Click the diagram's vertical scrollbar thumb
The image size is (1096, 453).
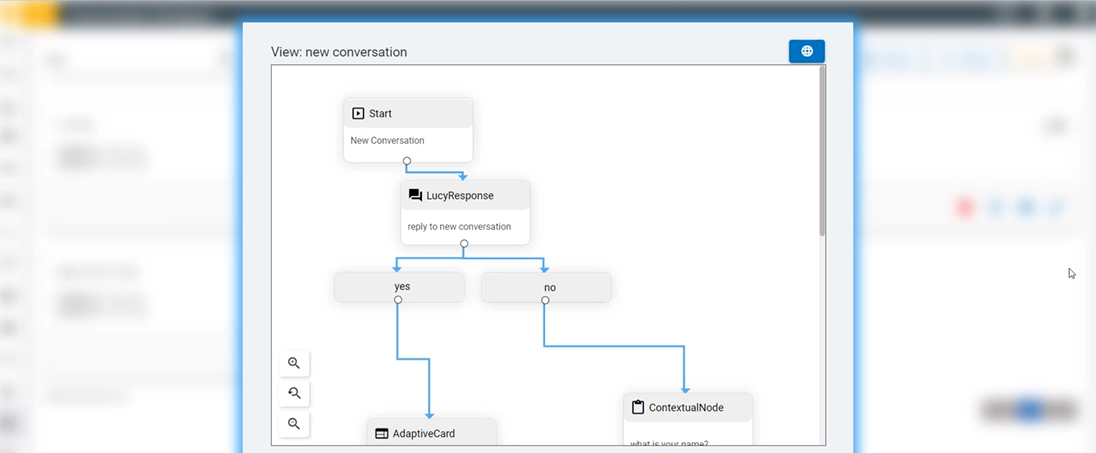[822, 150]
